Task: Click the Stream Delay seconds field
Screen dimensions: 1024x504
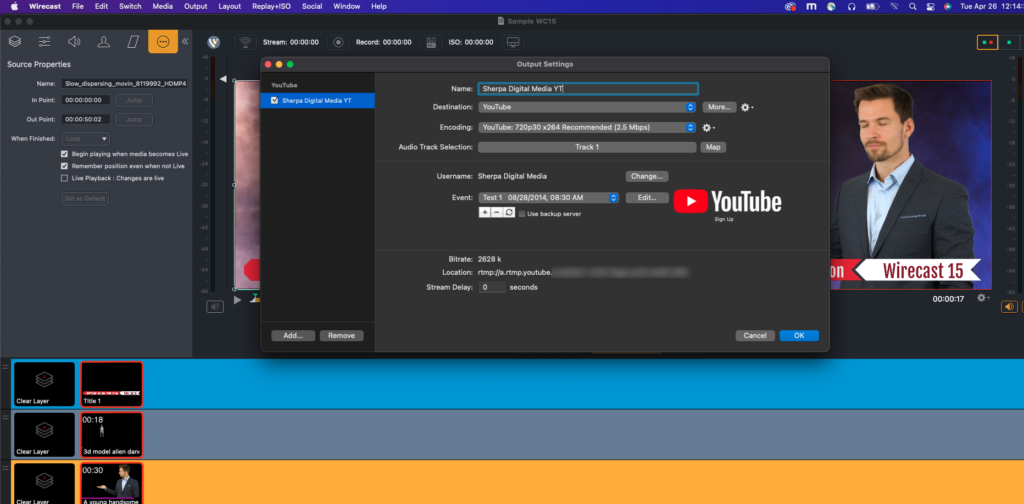Action: pyautogui.click(x=491, y=287)
